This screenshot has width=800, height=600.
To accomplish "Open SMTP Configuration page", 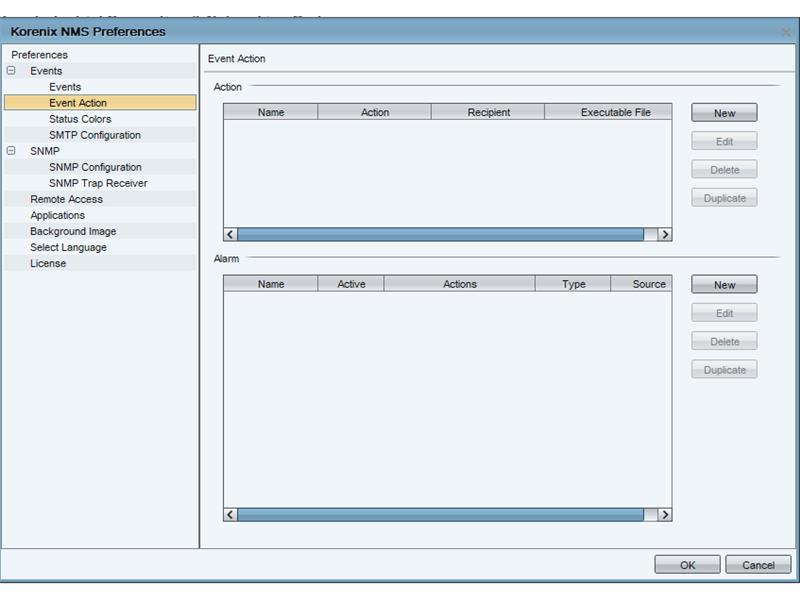I will [x=95, y=135].
